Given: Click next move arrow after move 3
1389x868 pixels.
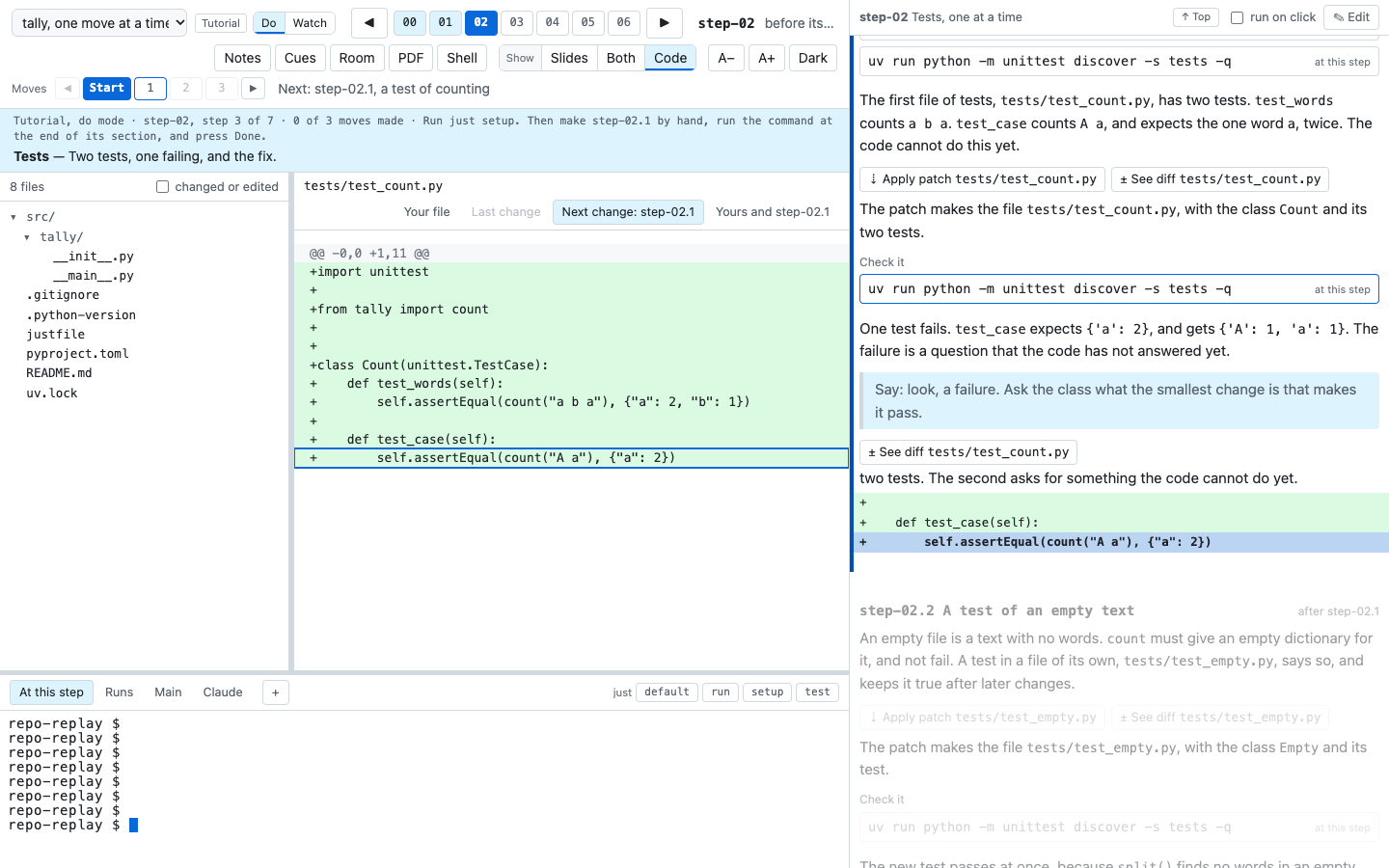Looking at the screenshot, I should point(253,89).
